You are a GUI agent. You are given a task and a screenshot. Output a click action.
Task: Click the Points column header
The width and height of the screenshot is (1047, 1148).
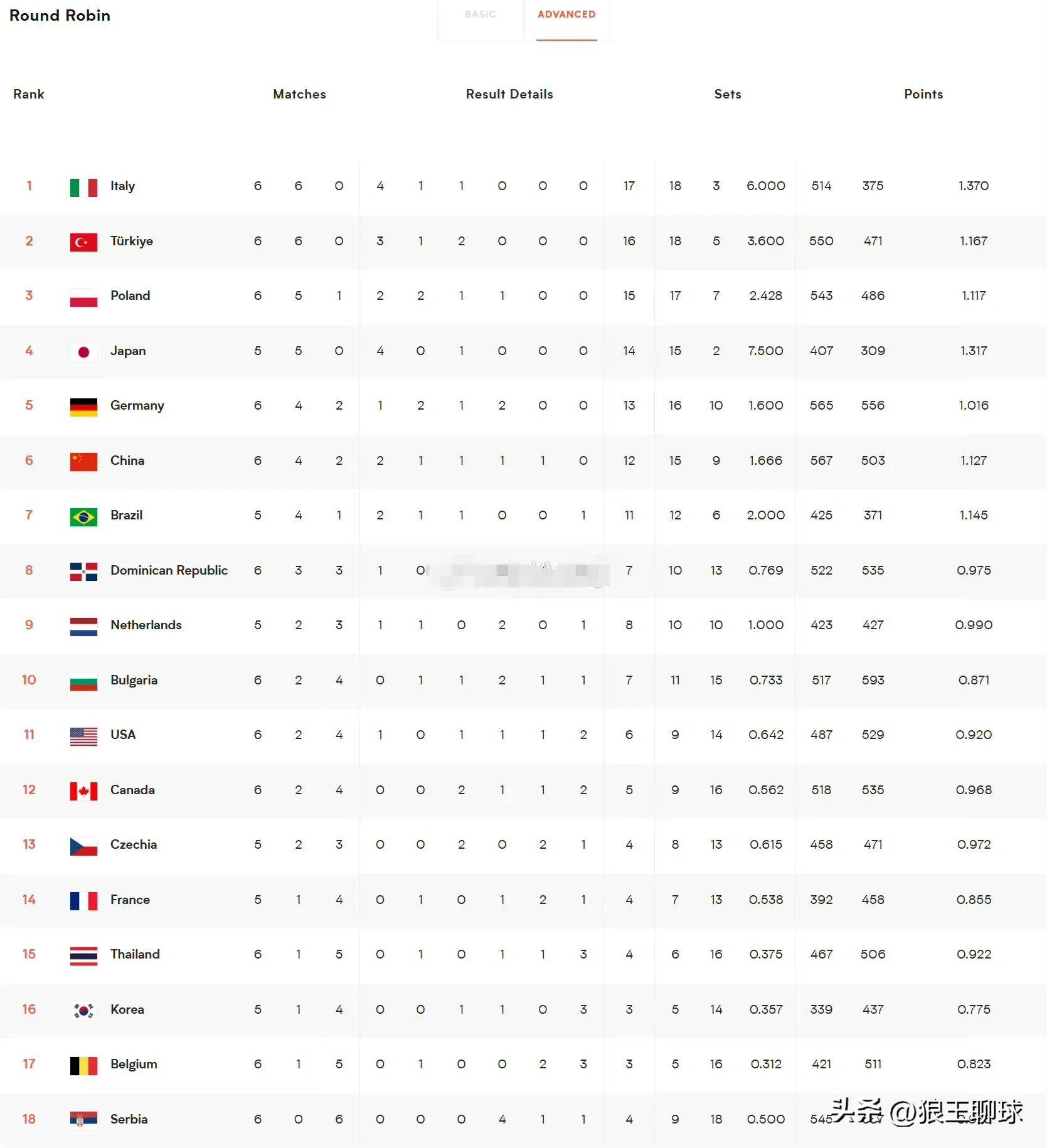(923, 94)
